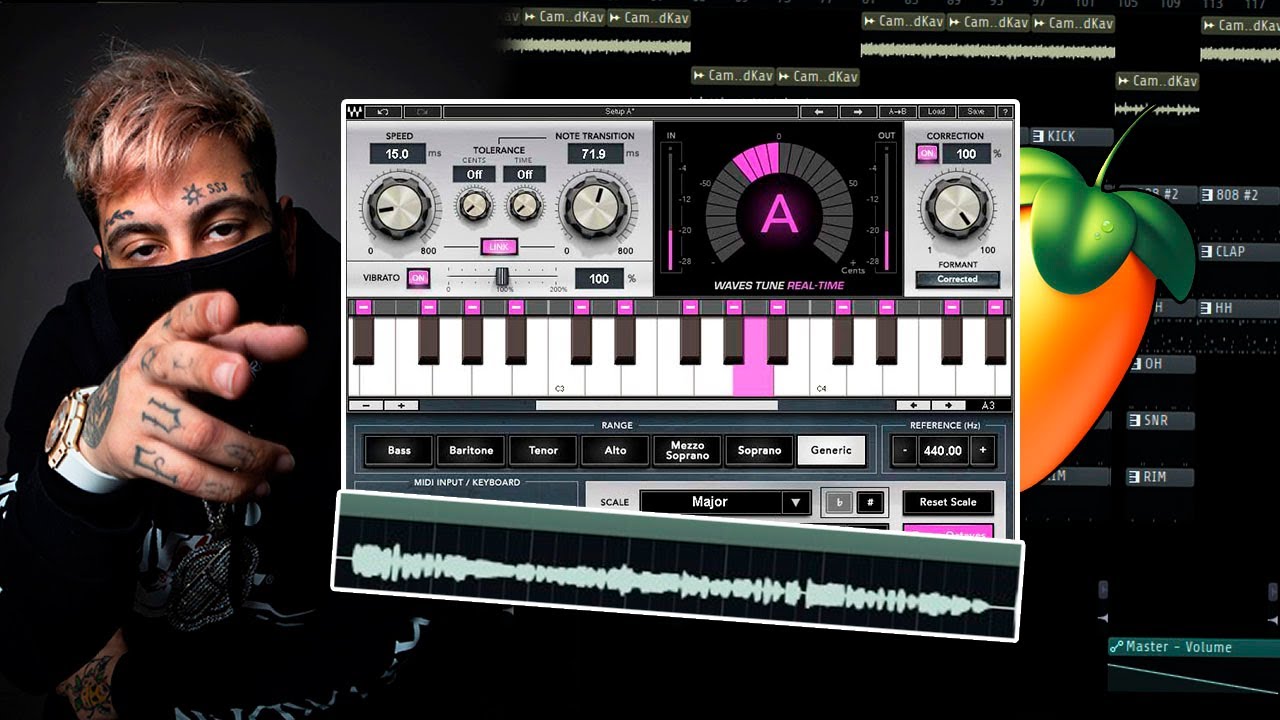Click the Vibrato percent value field
Screen dimensions: 1280x720
(600, 279)
